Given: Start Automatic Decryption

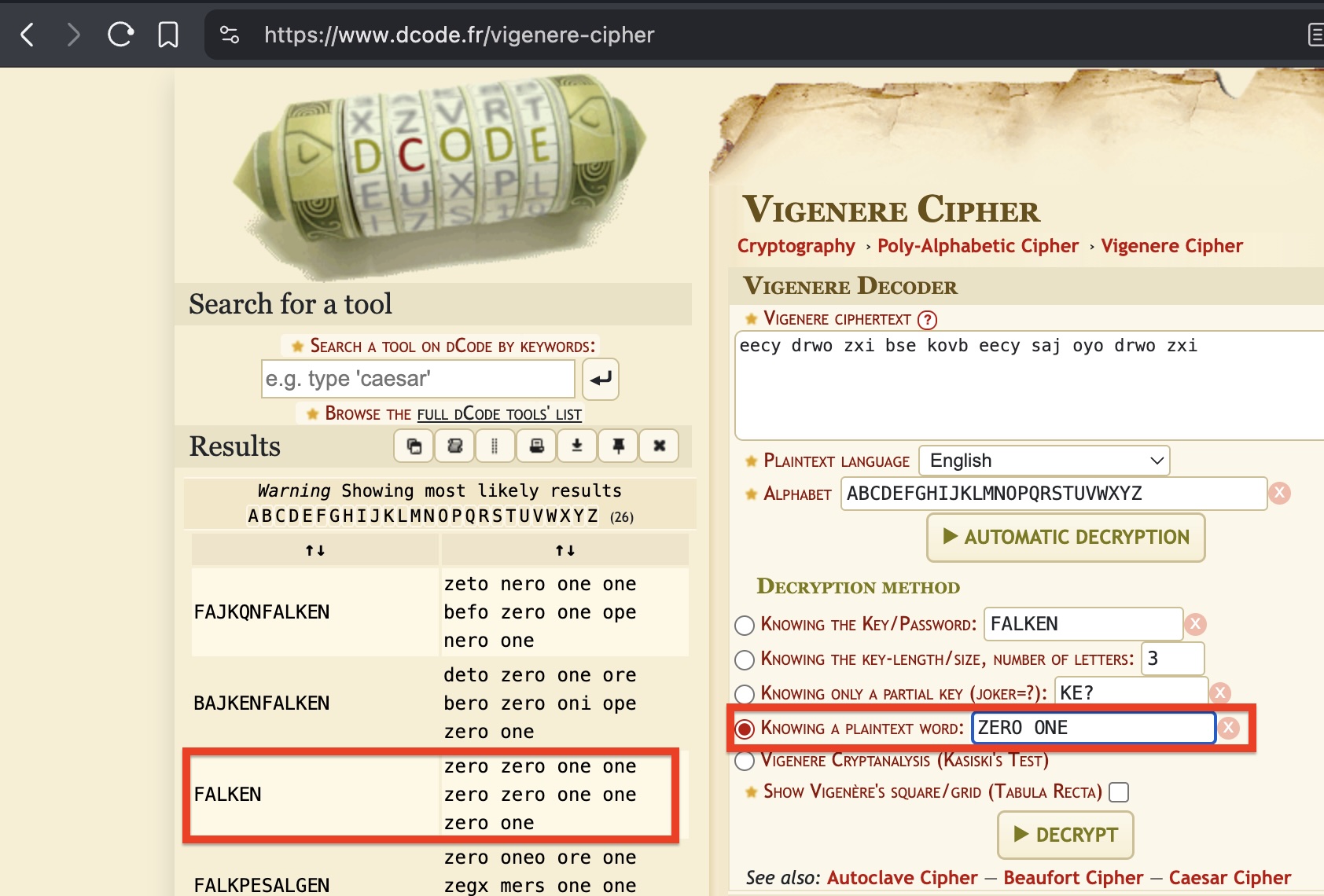Looking at the screenshot, I should coord(1065,538).
